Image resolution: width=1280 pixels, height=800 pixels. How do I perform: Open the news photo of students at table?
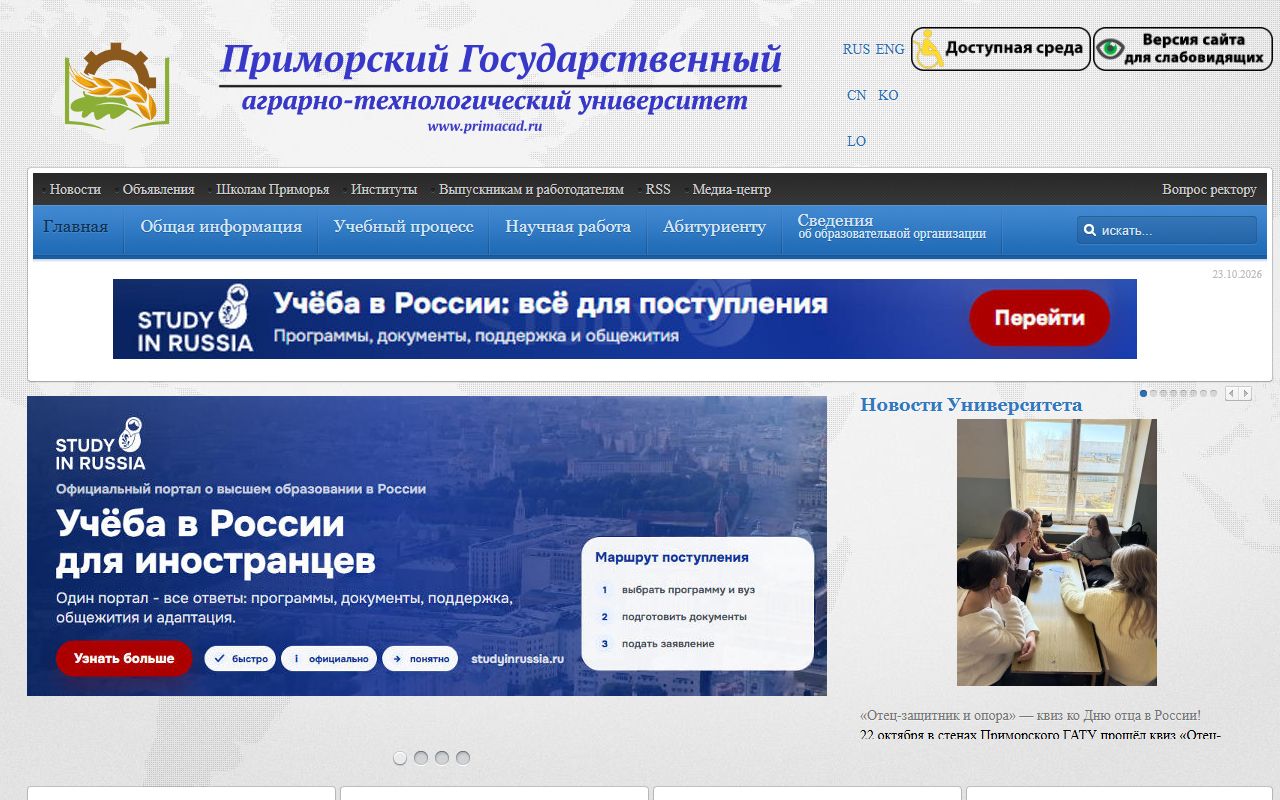coord(1057,552)
